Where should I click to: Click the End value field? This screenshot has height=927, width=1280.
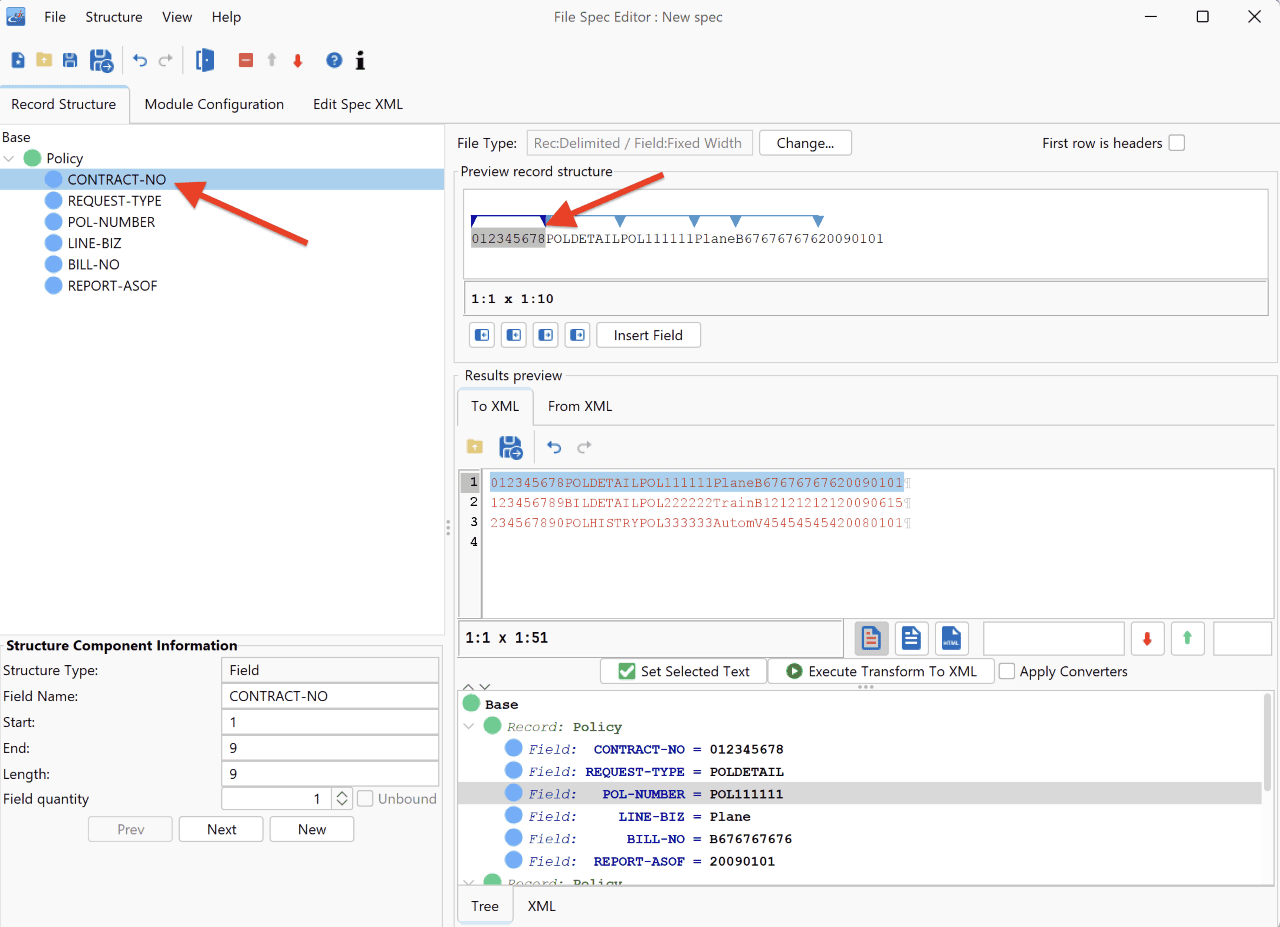tap(330, 748)
